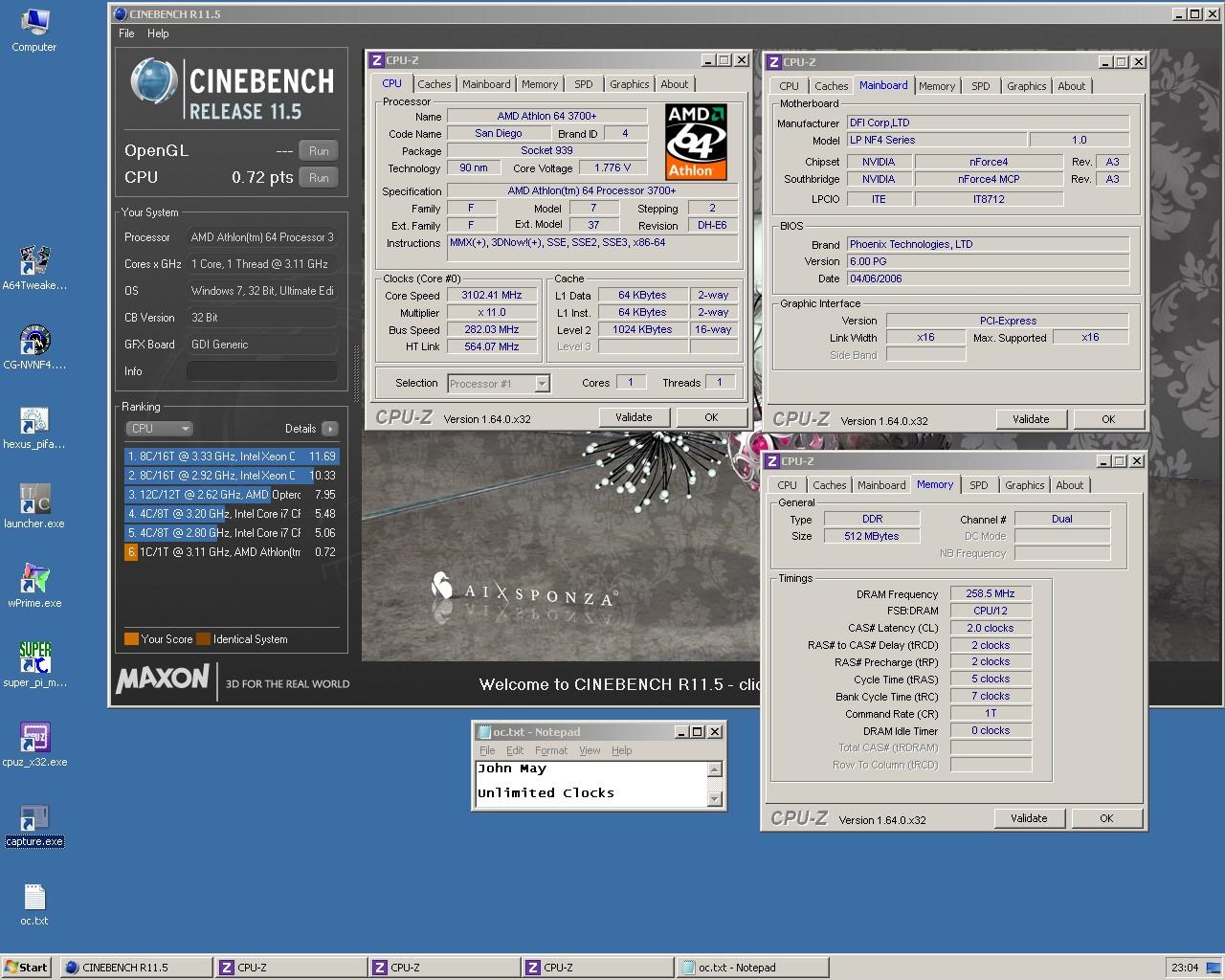Open the Edit menu in Notepad
The image size is (1225, 980).
tap(515, 750)
